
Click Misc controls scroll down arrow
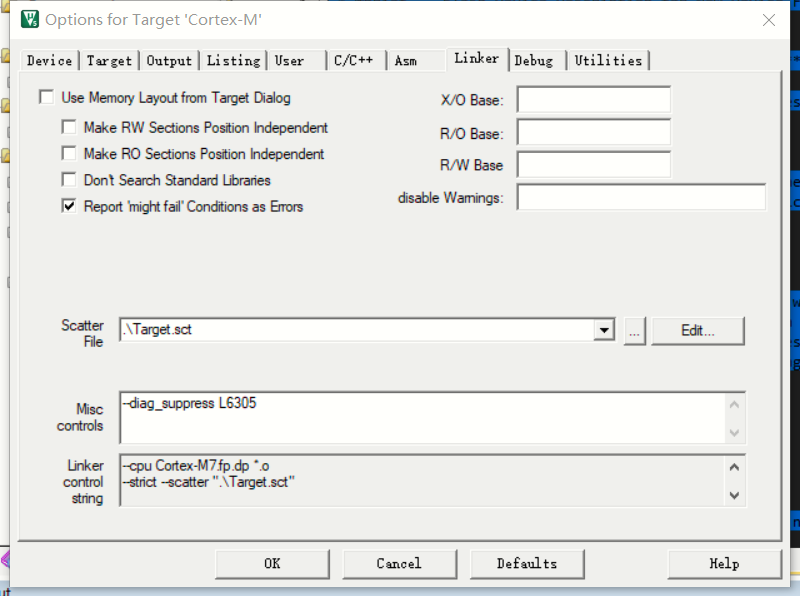734,432
